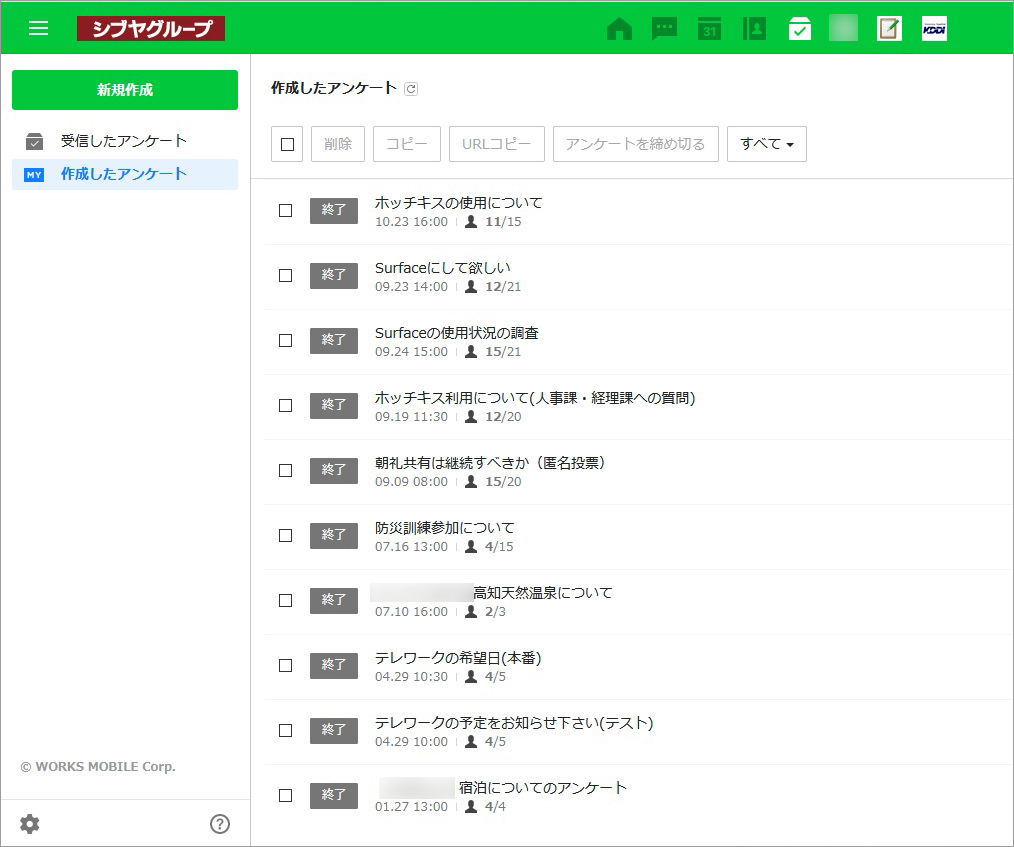Image resolution: width=1014 pixels, height=847 pixels.
Task: Open the calendar icon
Action: point(709,29)
